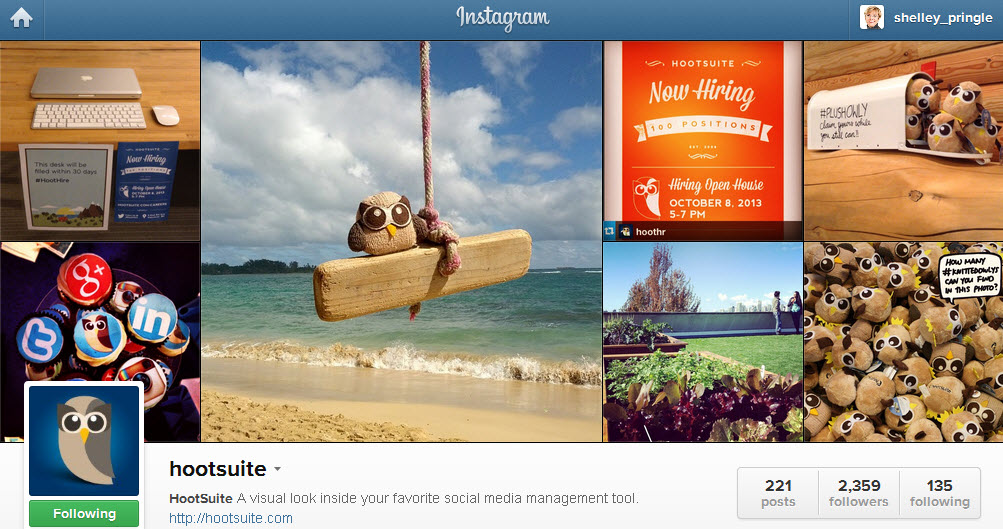The width and height of the screenshot is (1003, 529).
Task: Click the hoothr small avatar icon
Action: tap(625, 232)
